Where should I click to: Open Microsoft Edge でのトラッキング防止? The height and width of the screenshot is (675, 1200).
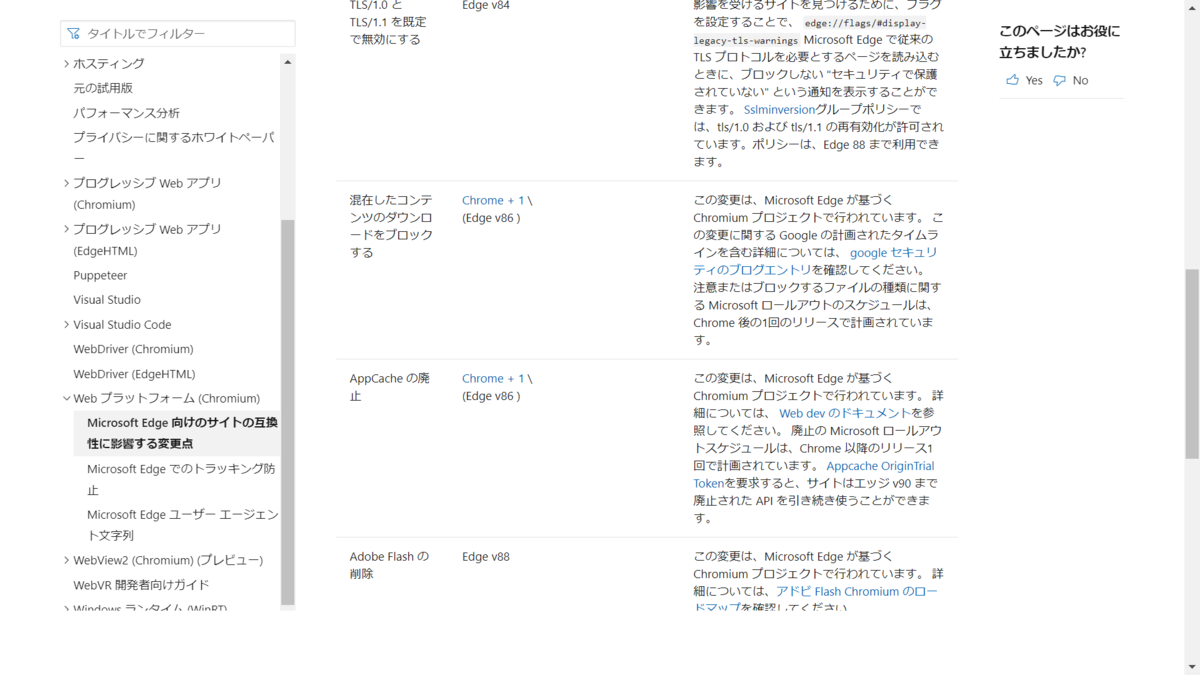pos(181,479)
